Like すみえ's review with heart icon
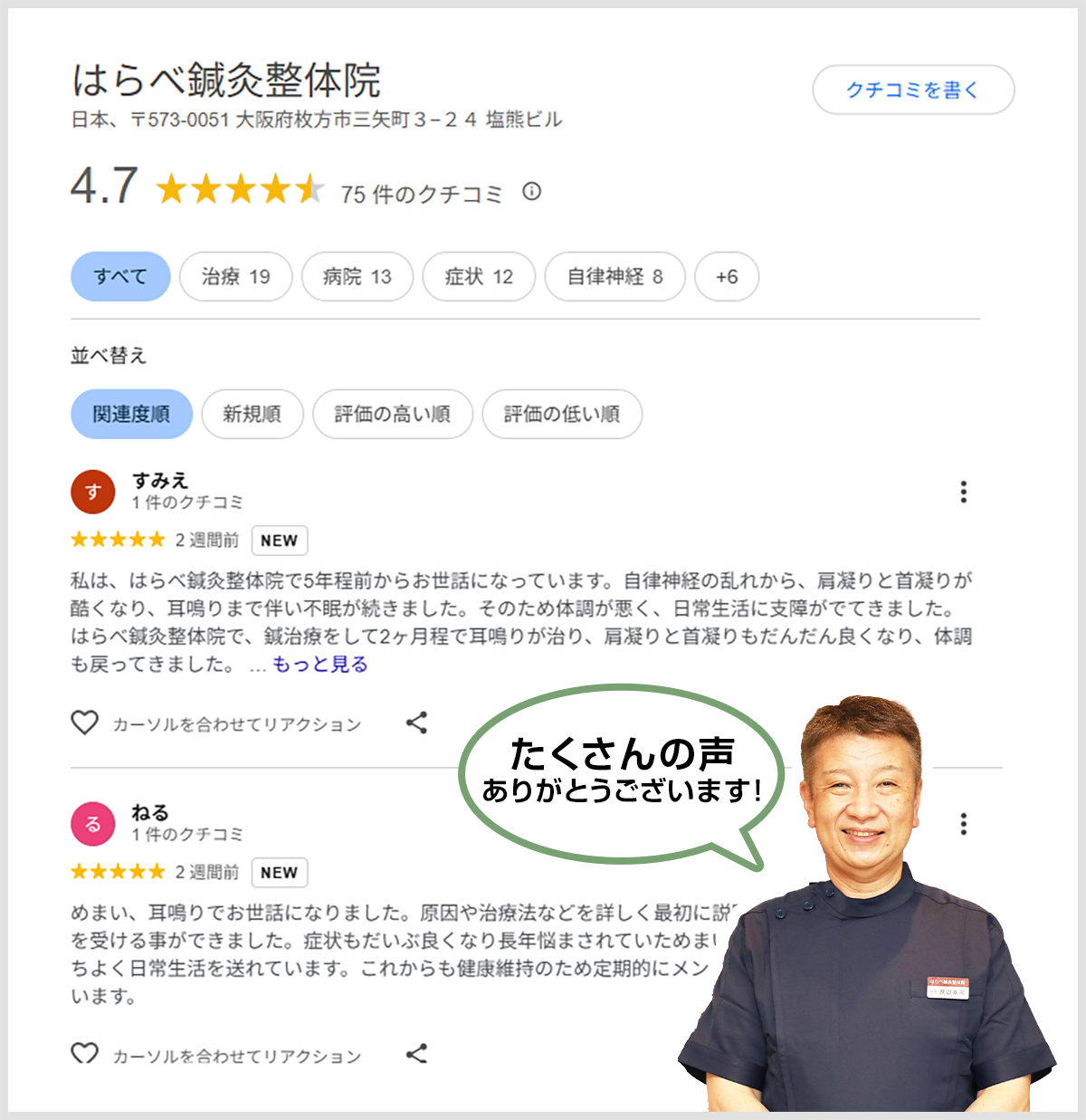The image size is (1086, 1120). [x=84, y=723]
